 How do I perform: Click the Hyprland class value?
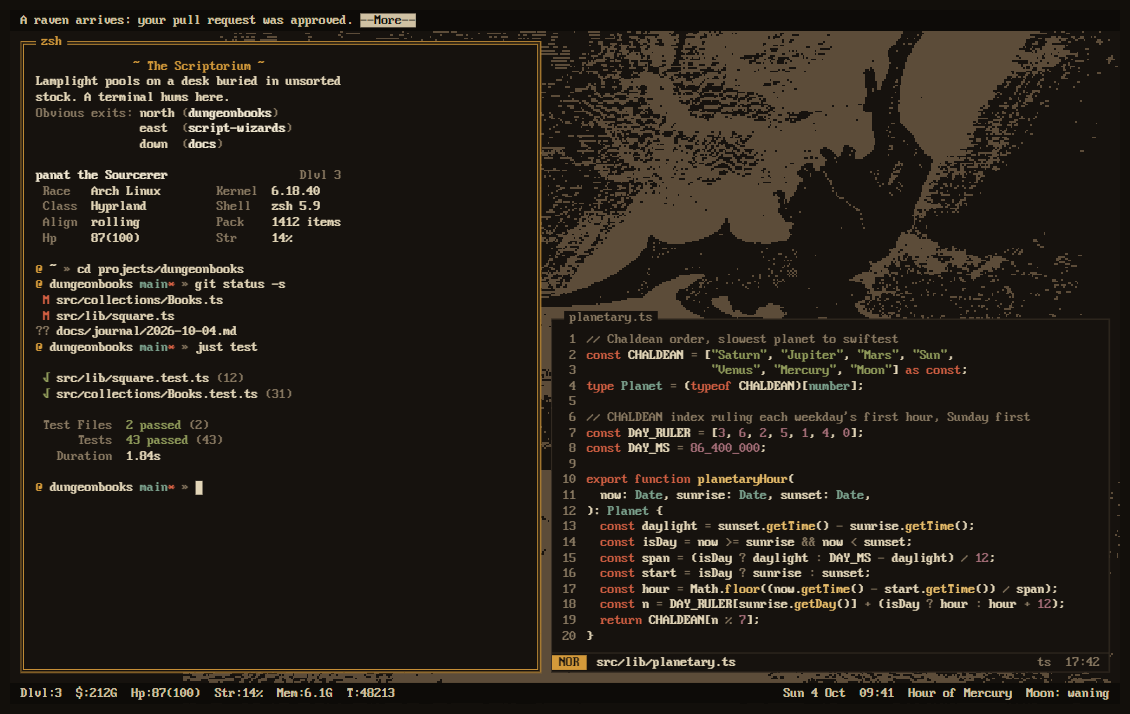118,206
